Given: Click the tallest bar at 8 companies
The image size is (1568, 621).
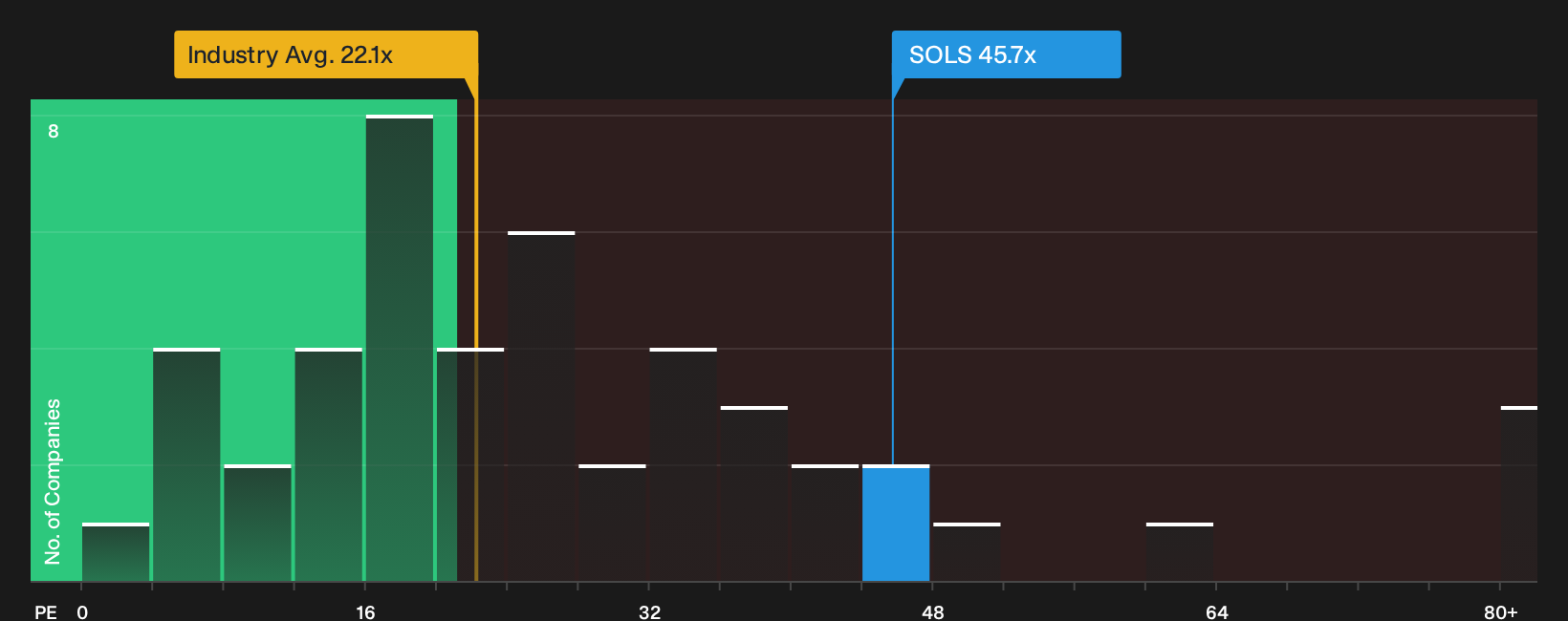Looking at the screenshot, I should coord(400,349).
